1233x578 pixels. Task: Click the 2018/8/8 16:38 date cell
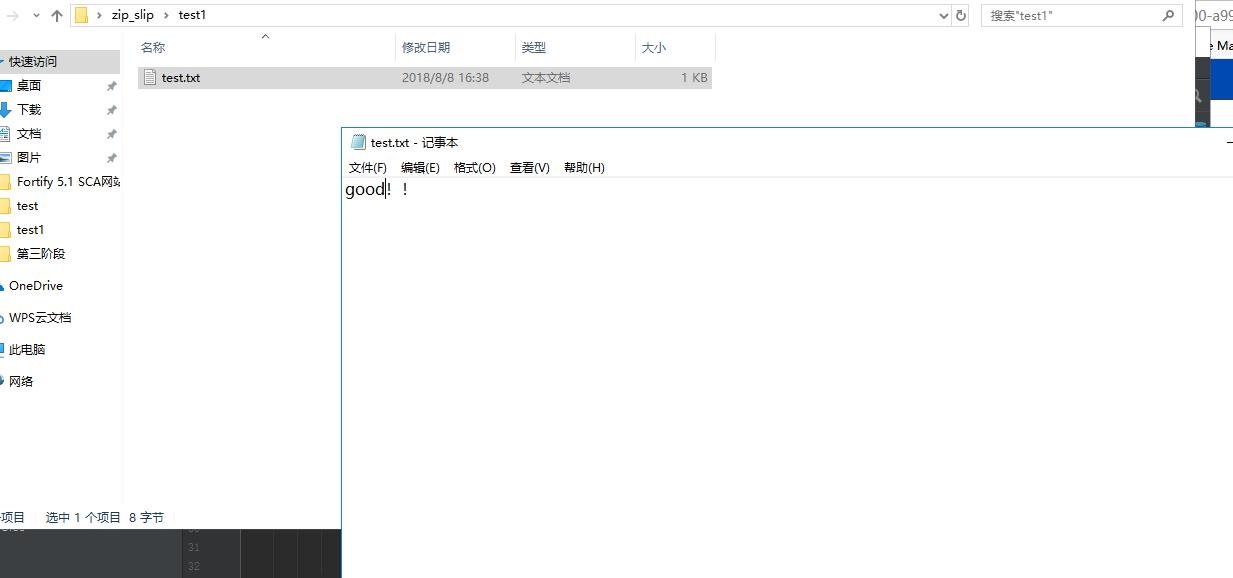pyautogui.click(x=445, y=77)
